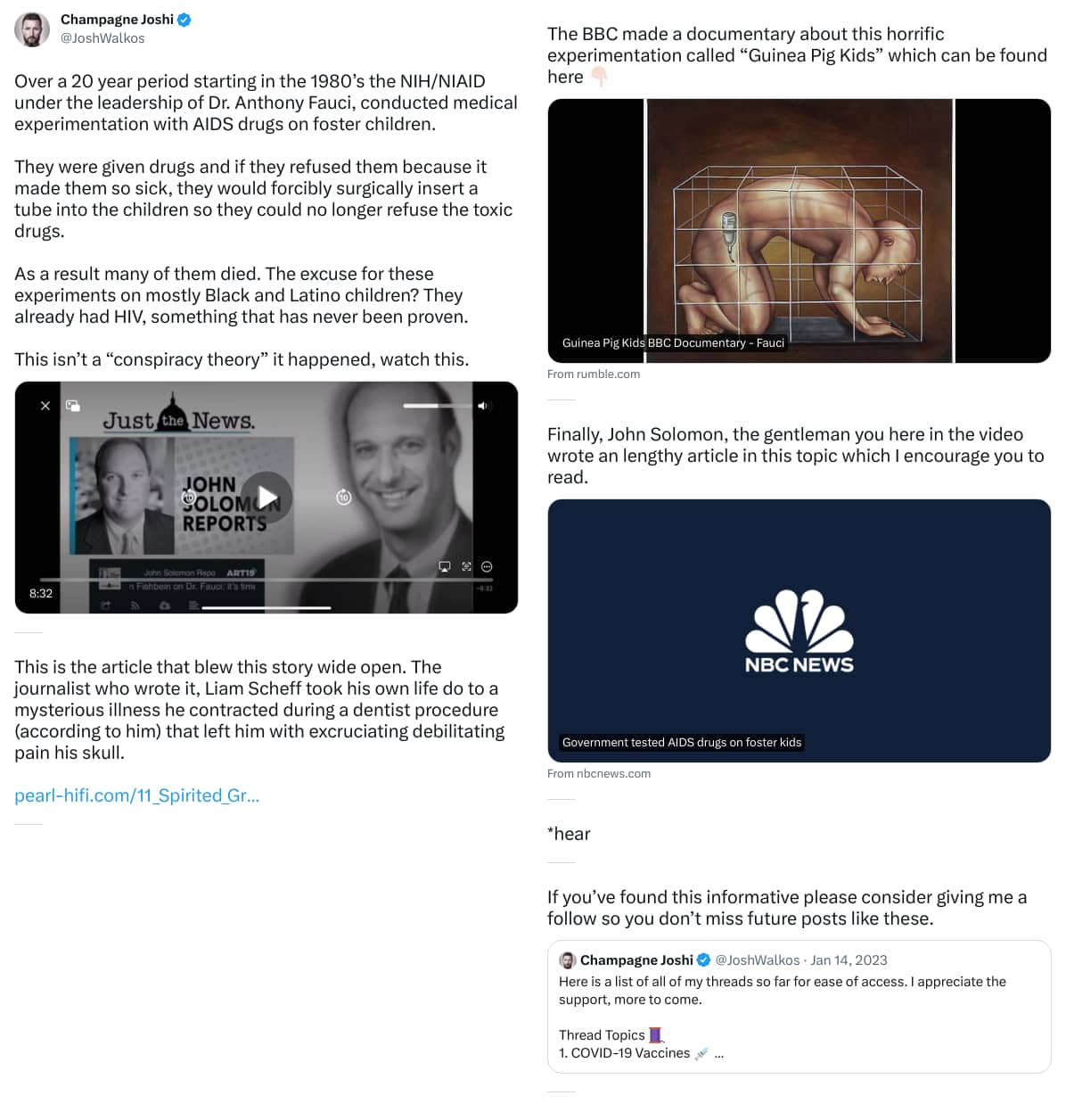Play the Just the News video
The width and height of the screenshot is (1066, 1120).
[x=266, y=497]
